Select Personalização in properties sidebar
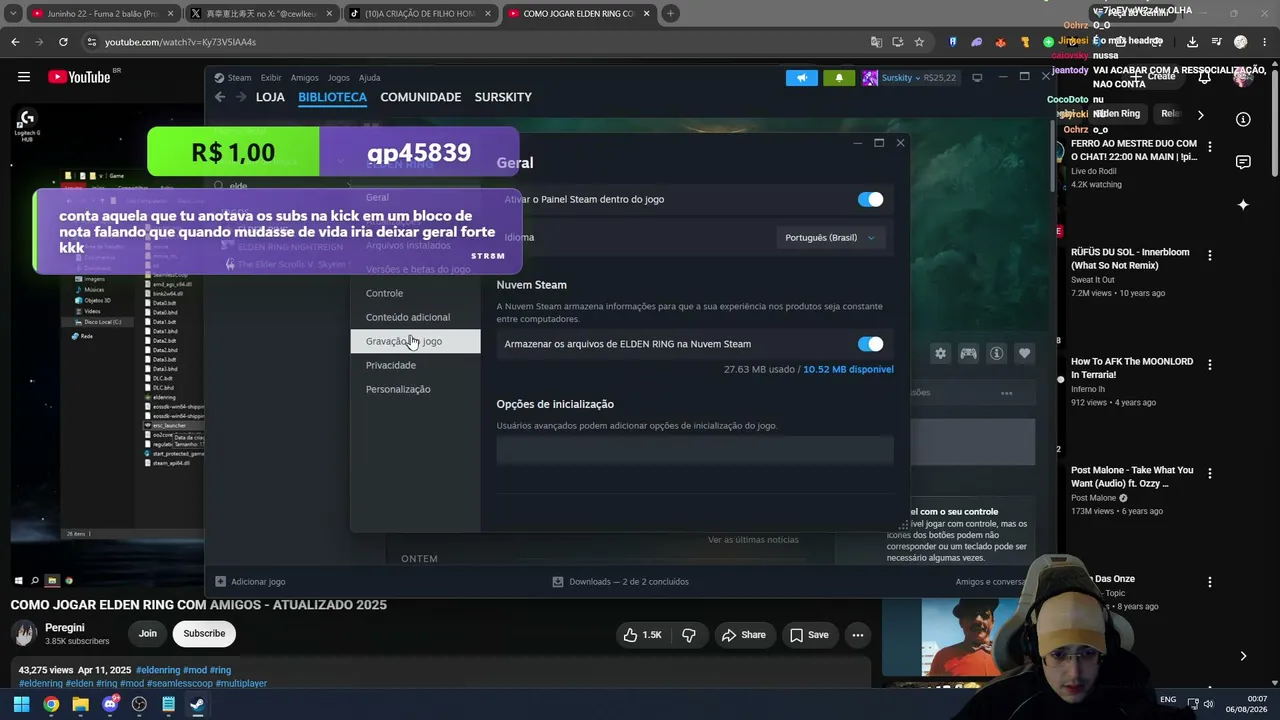The width and height of the screenshot is (1280, 720). [415, 389]
